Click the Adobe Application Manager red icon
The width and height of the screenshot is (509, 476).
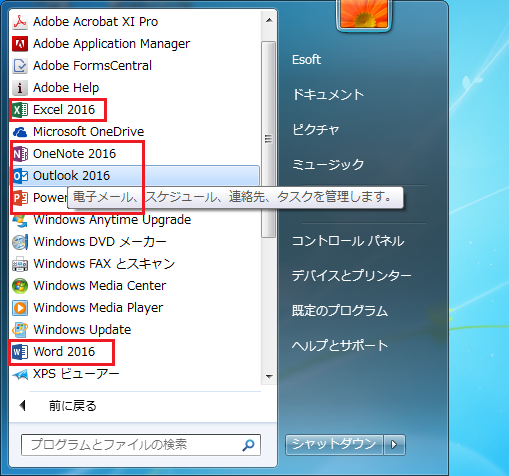coord(20,44)
